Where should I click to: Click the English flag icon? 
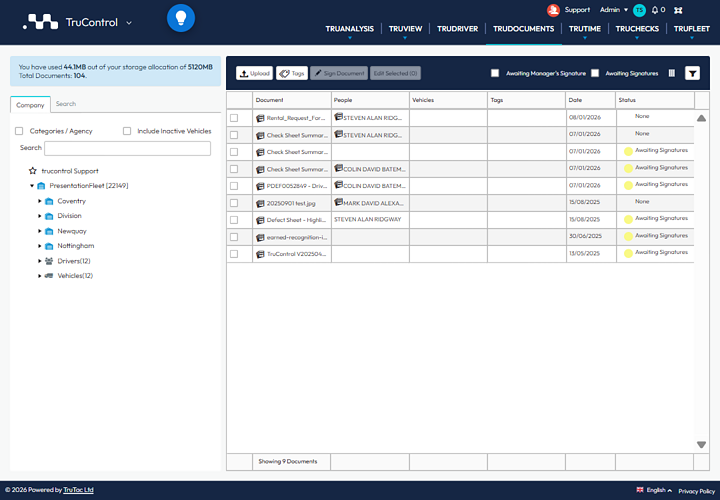[640, 490]
